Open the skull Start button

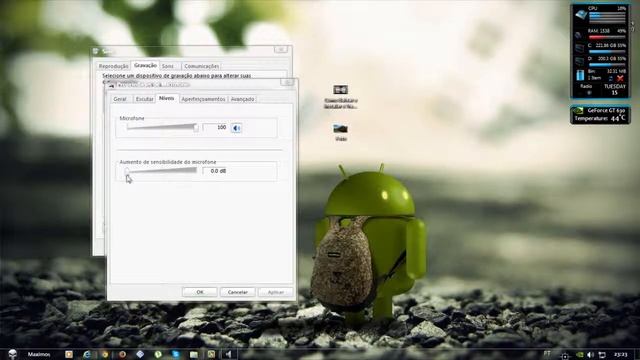(13, 354)
